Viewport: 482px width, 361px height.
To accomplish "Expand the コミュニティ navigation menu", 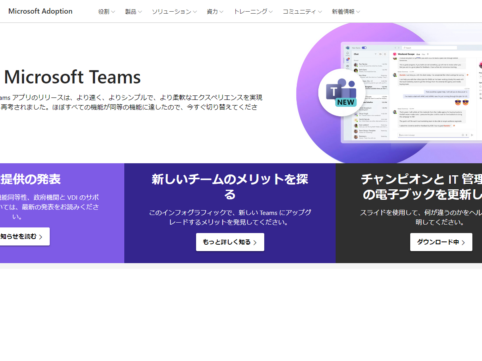I will (x=302, y=12).
